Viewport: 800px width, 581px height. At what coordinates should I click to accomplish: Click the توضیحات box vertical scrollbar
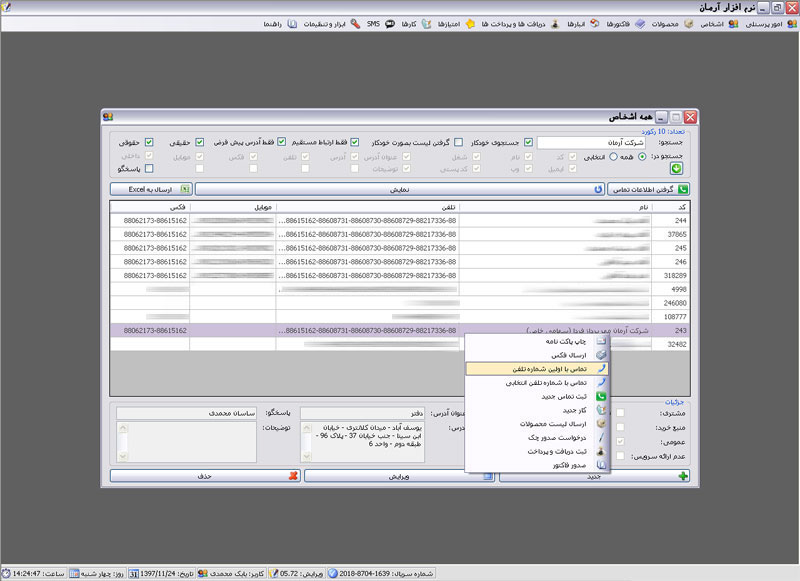[x=122, y=442]
